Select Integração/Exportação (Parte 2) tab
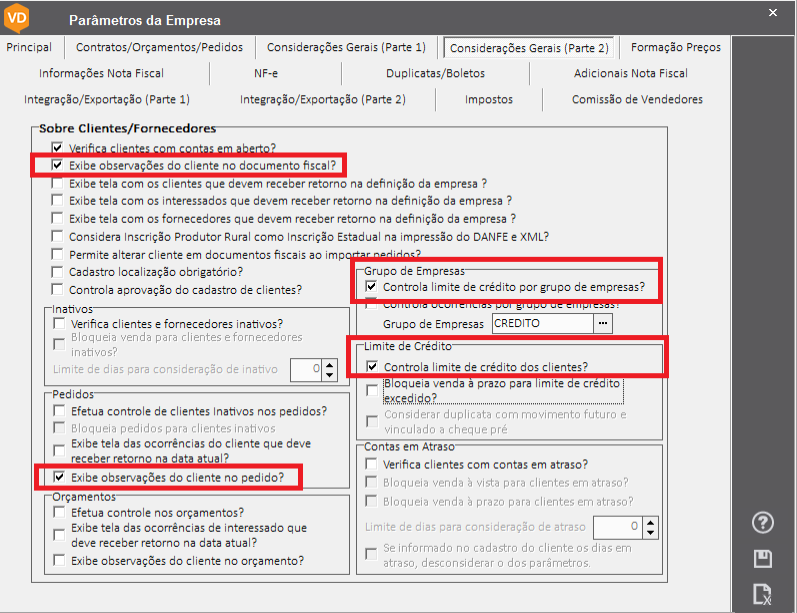The width and height of the screenshot is (797, 613). (x=323, y=99)
